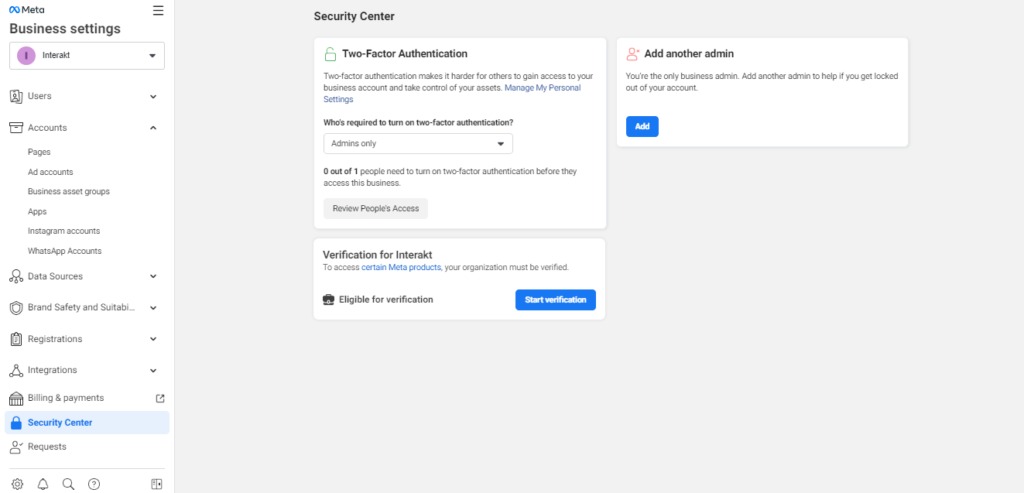Open settings gear in sidebar footer

point(18,484)
